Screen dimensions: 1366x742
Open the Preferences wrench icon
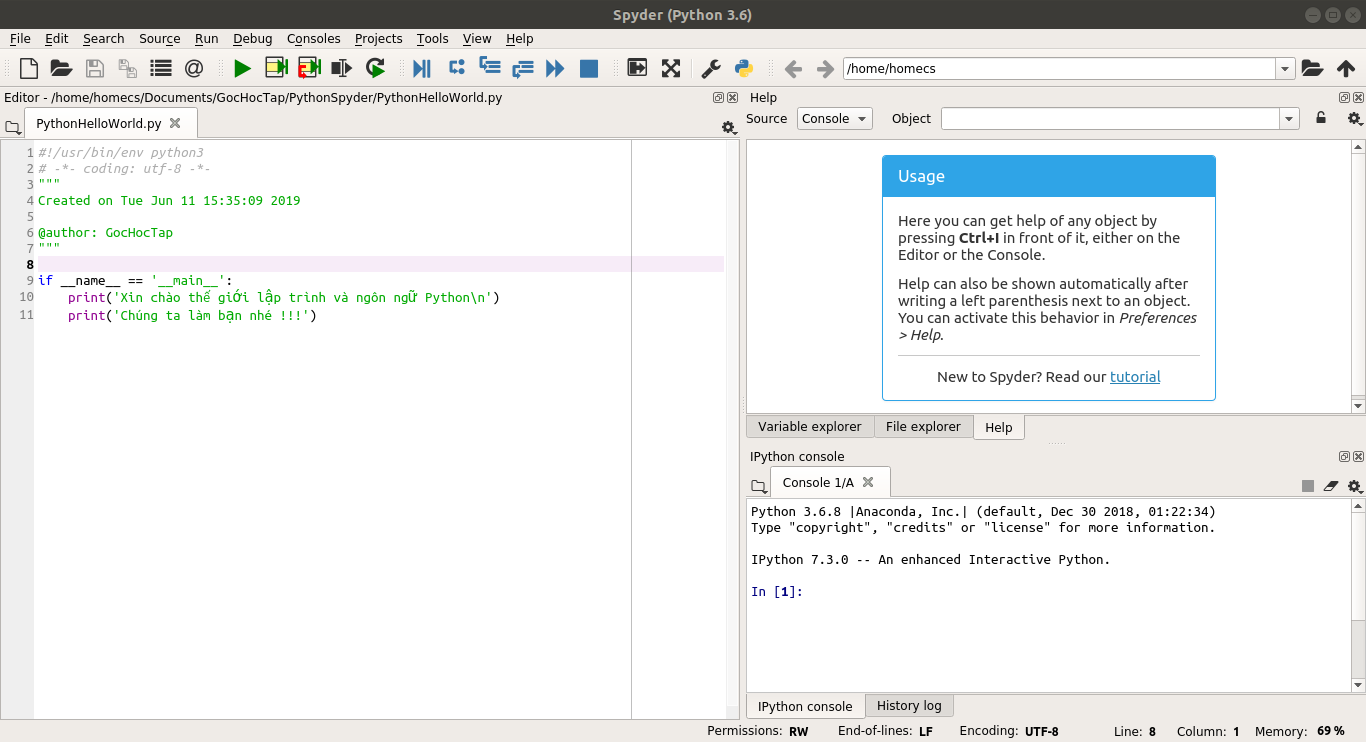click(711, 69)
